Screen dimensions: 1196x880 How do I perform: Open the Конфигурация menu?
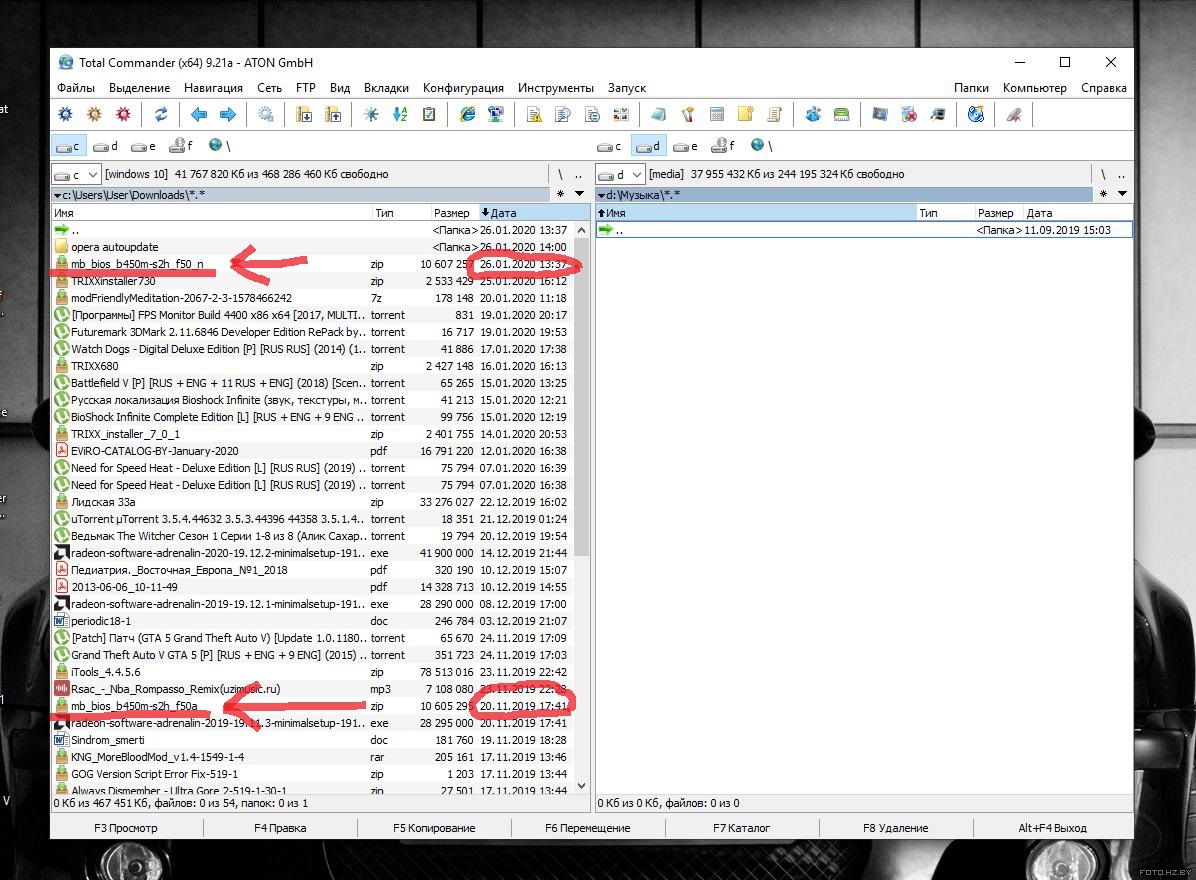[x=463, y=88]
